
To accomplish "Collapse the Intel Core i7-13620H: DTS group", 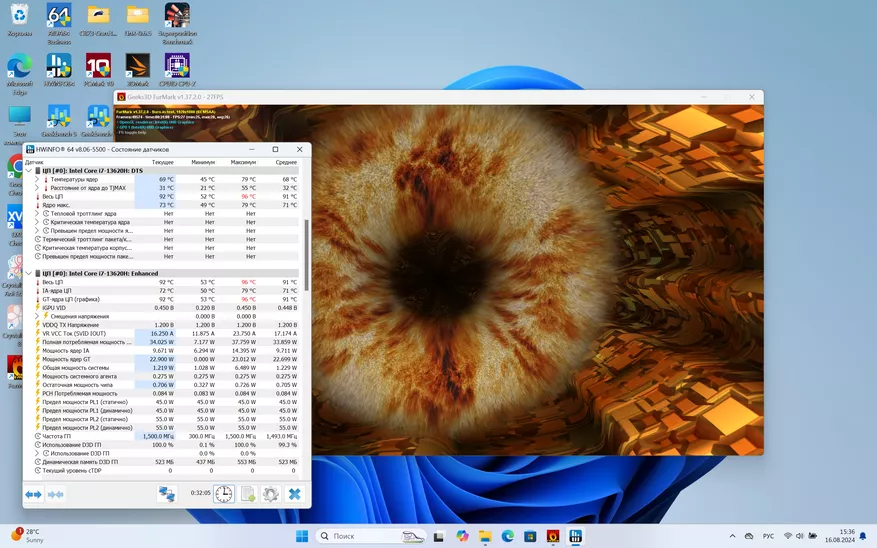I will 29,170.
